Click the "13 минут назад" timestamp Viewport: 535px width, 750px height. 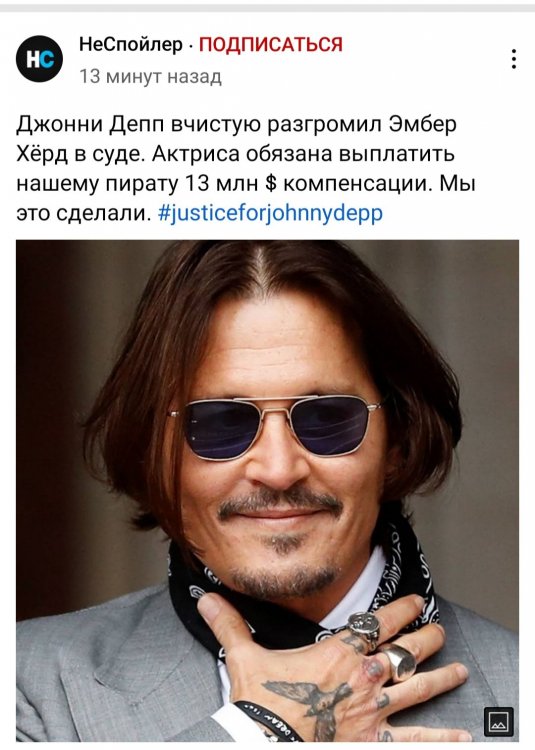click(150, 76)
